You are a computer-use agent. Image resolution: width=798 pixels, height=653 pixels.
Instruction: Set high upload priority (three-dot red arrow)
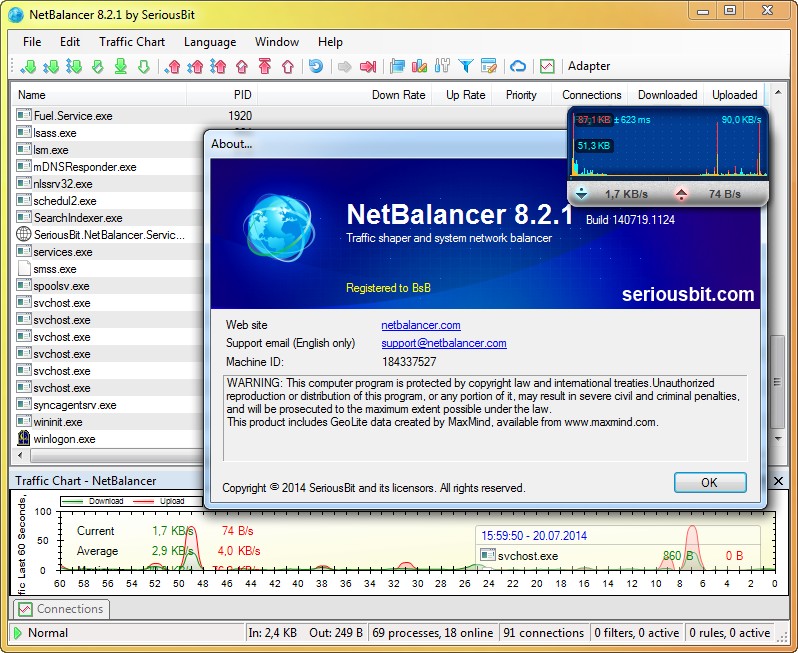pos(218,66)
